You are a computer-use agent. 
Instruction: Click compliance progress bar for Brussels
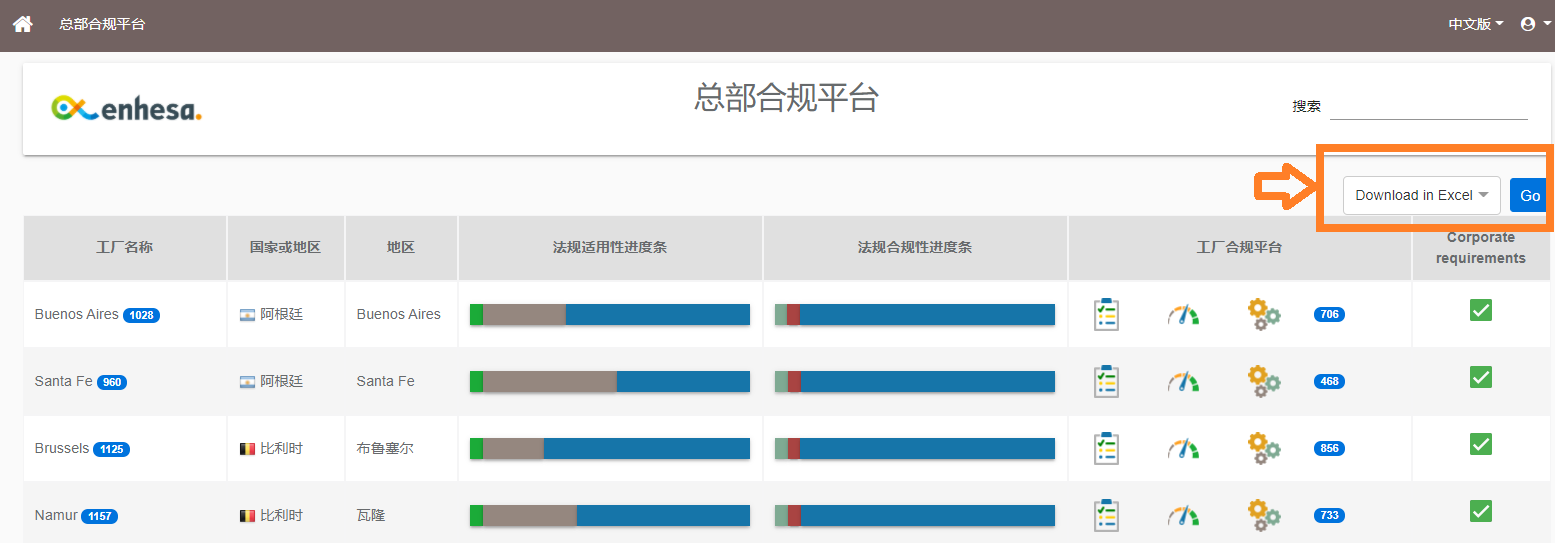tap(915, 448)
